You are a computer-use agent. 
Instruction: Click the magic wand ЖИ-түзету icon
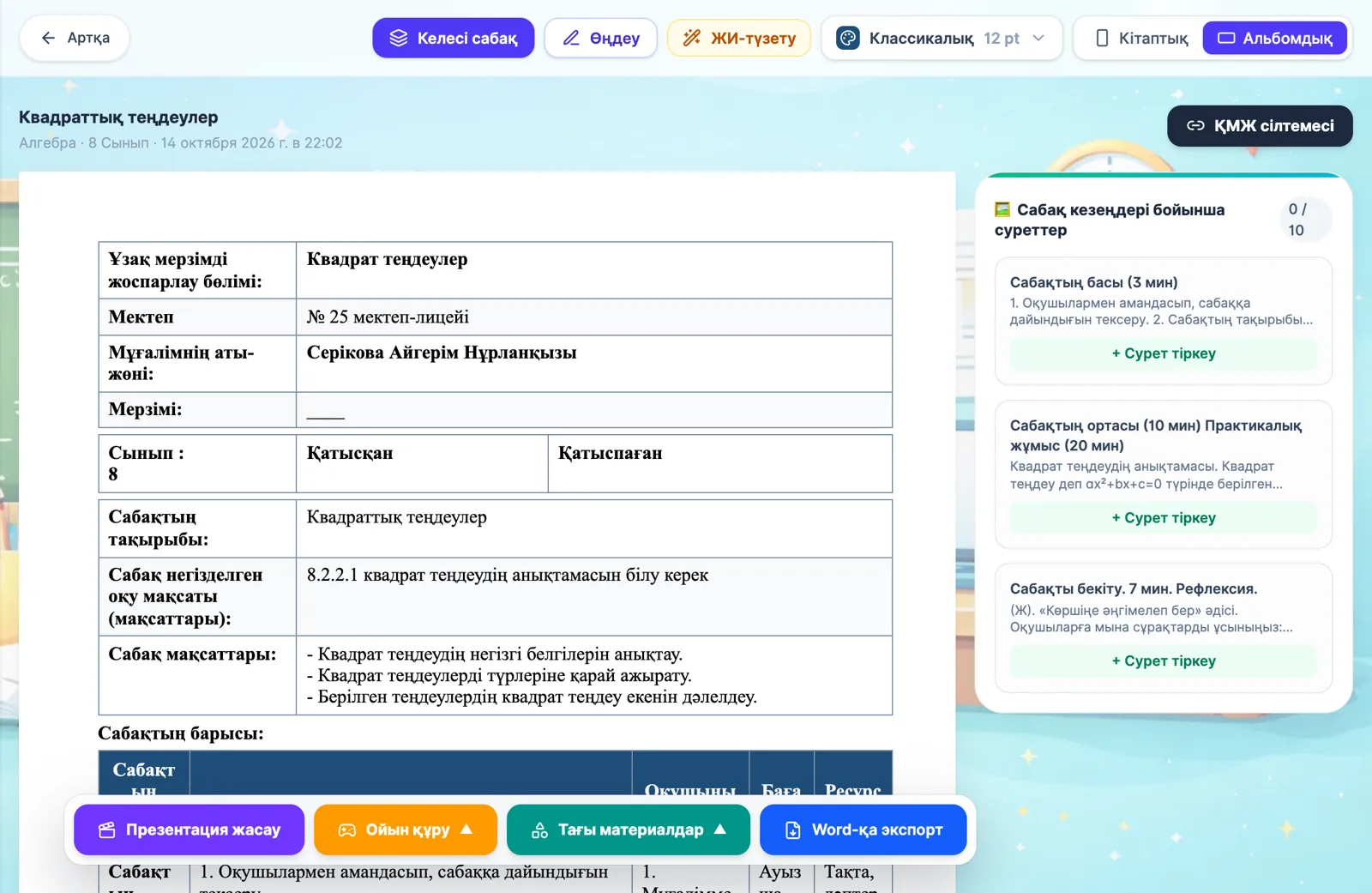(x=692, y=38)
